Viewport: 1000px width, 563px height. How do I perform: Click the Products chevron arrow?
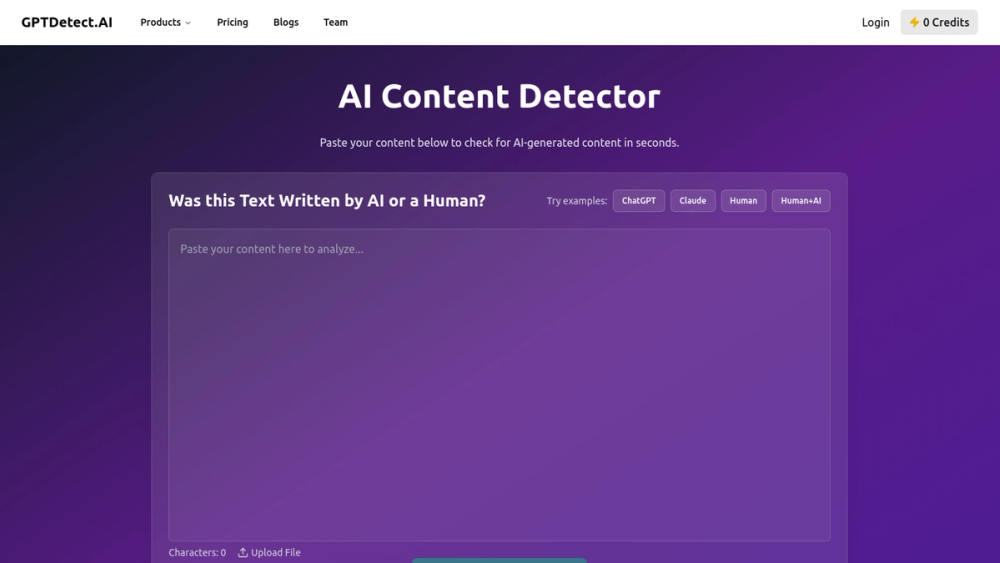click(188, 23)
